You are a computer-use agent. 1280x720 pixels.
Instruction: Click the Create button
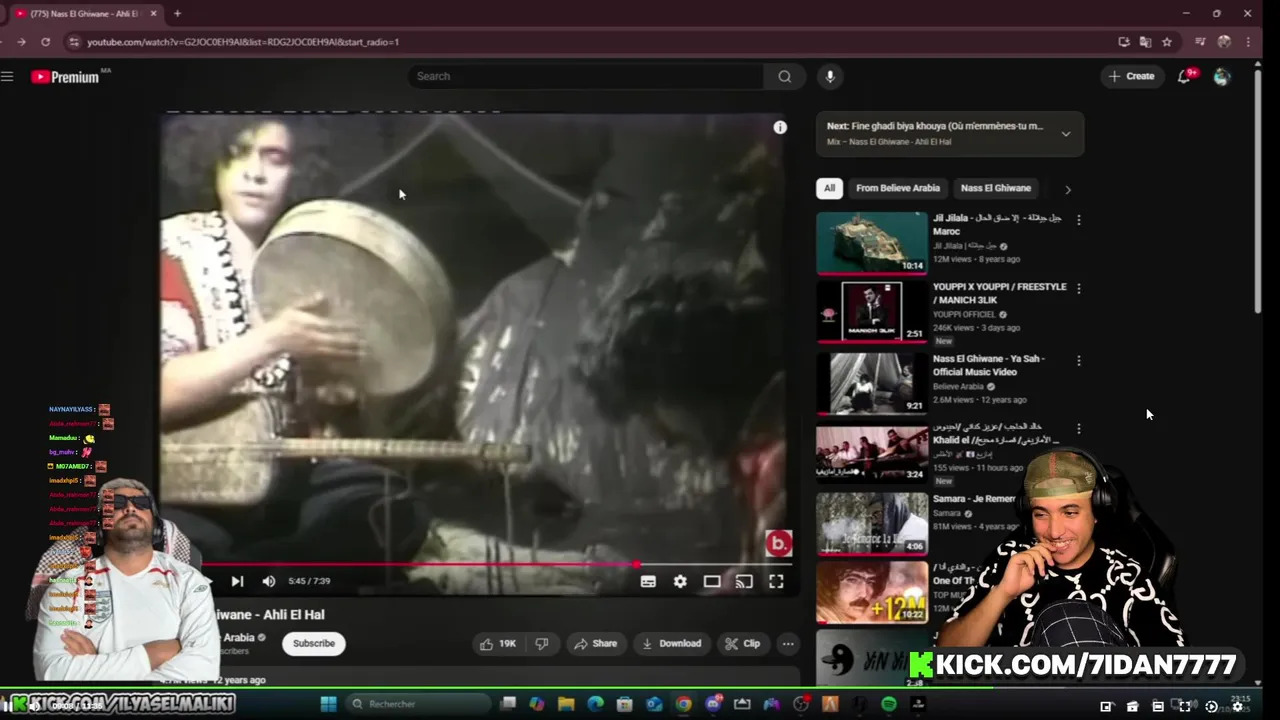click(x=1132, y=76)
